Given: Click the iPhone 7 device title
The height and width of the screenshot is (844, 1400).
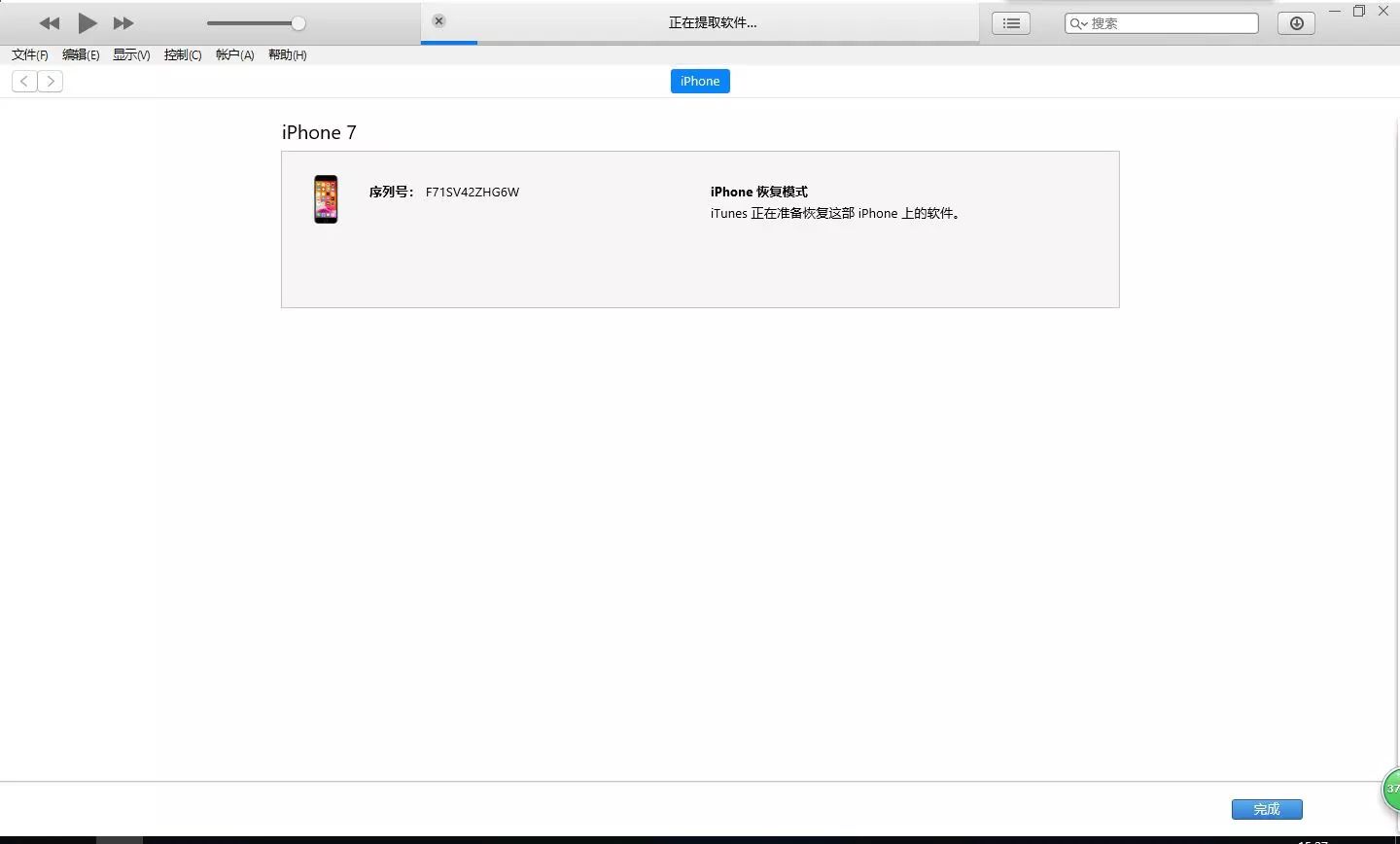Looking at the screenshot, I should tap(319, 132).
